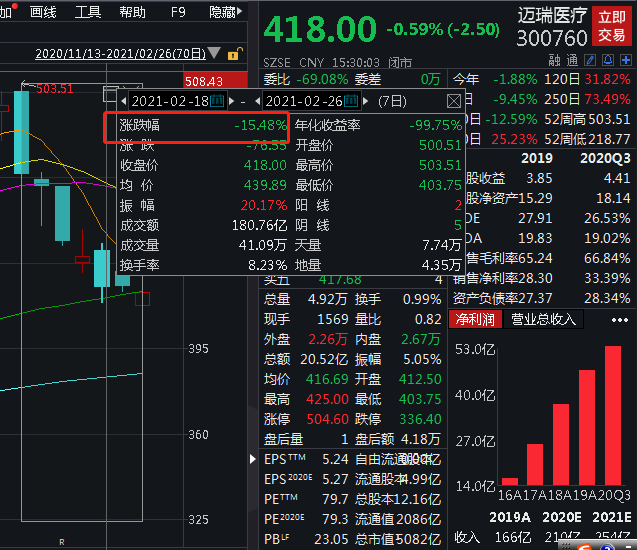637x550 pixels.
Task: Click the red 立即交易 button
Action: [612, 26]
